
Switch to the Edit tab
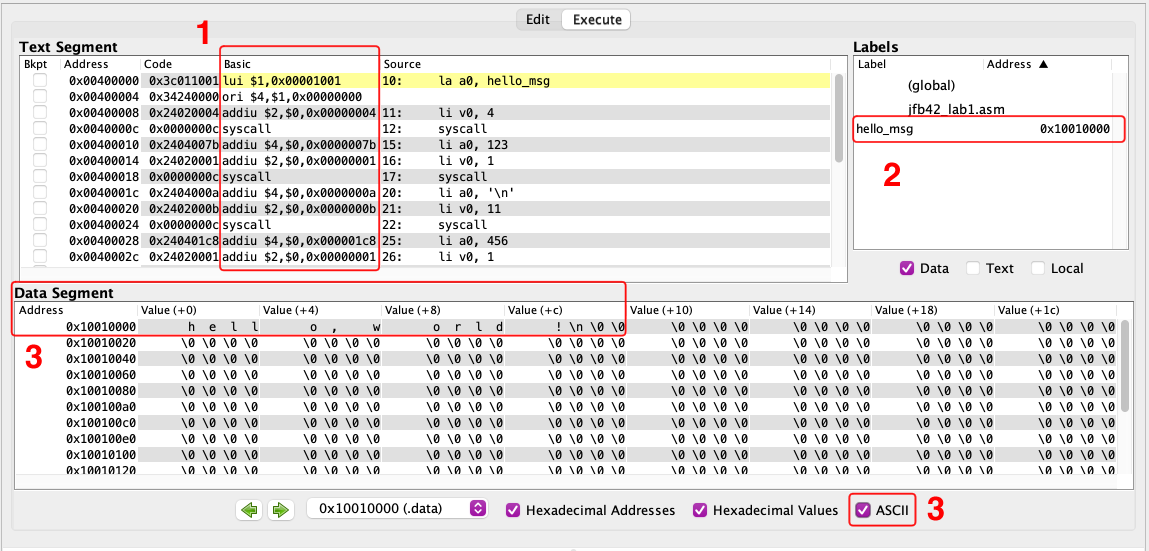pyautogui.click(x=538, y=19)
